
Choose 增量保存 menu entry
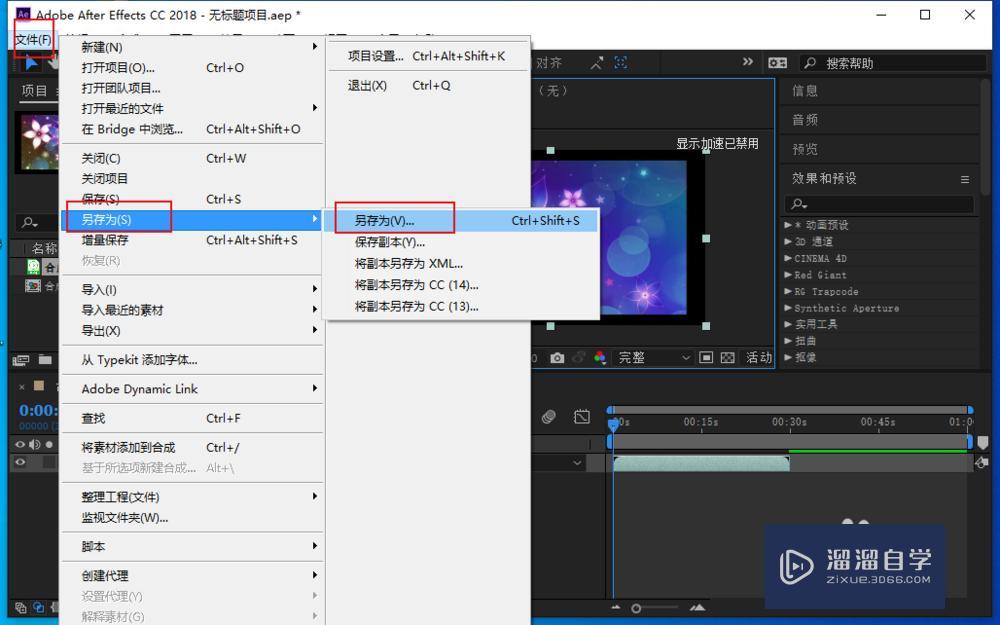pyautogui.click(x=193, y=240)
